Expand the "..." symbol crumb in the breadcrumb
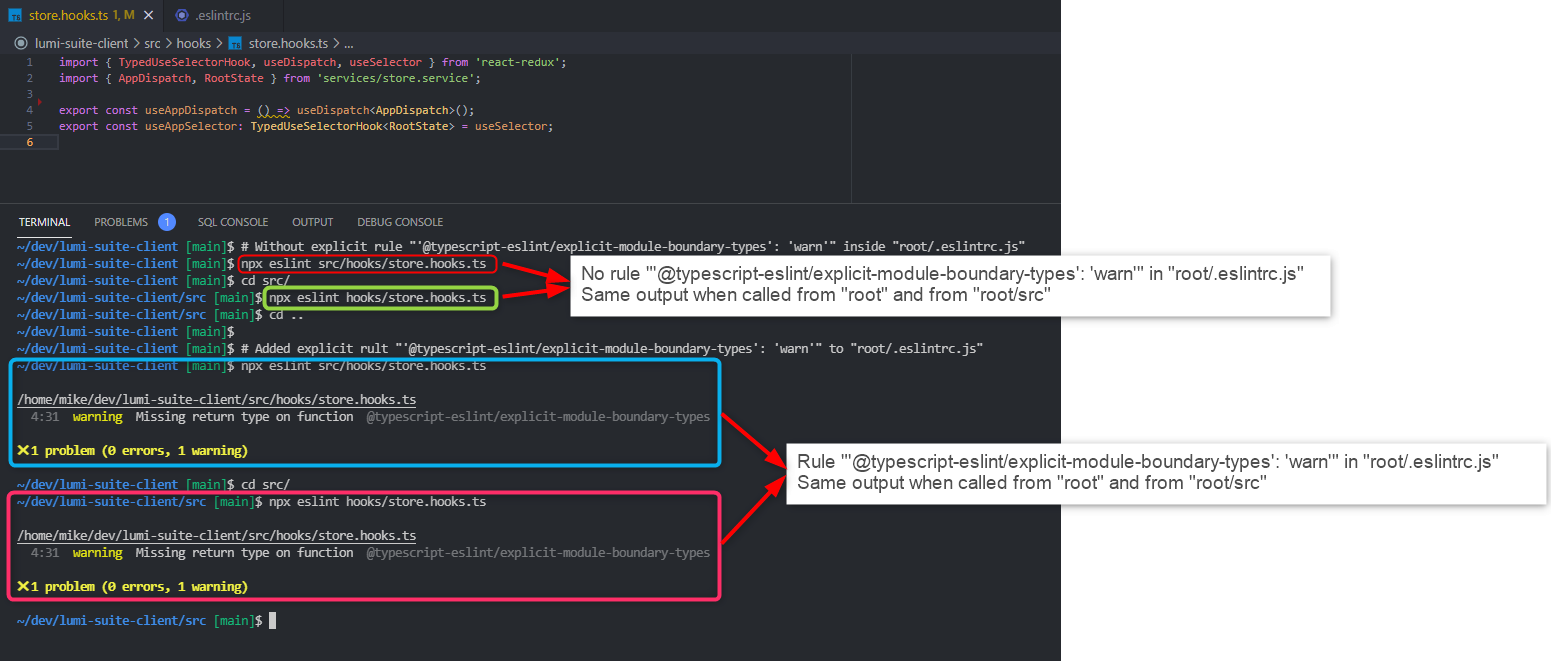The width and height of the screenshot is (1551, 661). coord(349,43)
